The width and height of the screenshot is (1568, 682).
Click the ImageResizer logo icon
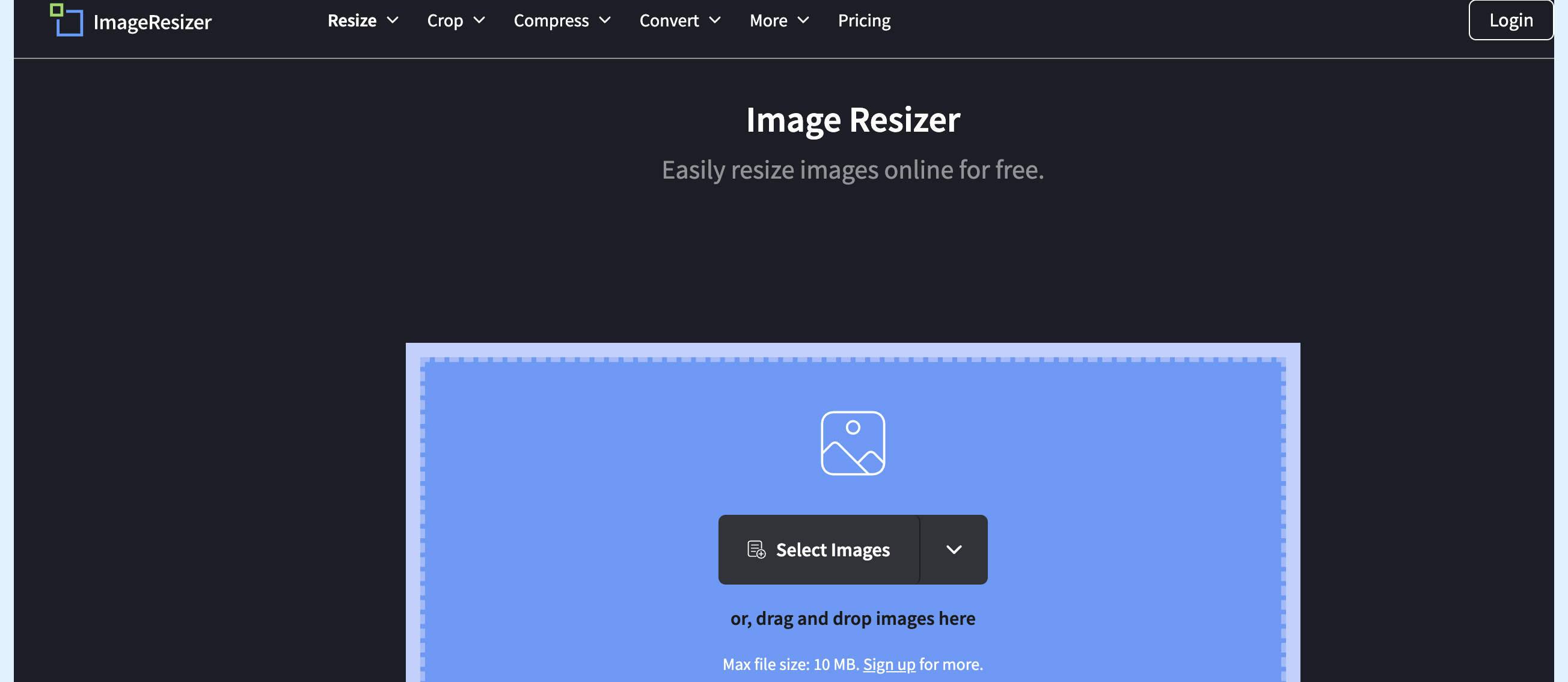click(x=66, y=19)
